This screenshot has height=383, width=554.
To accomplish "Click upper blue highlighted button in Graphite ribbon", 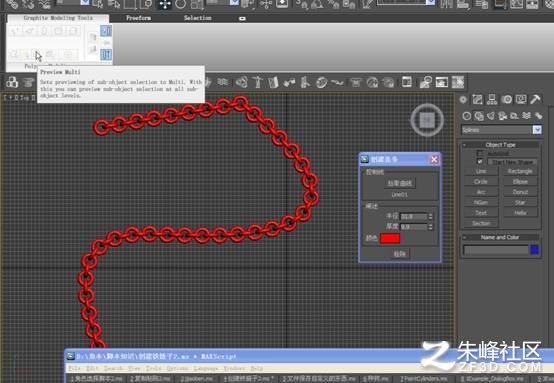I will point(106,31).
